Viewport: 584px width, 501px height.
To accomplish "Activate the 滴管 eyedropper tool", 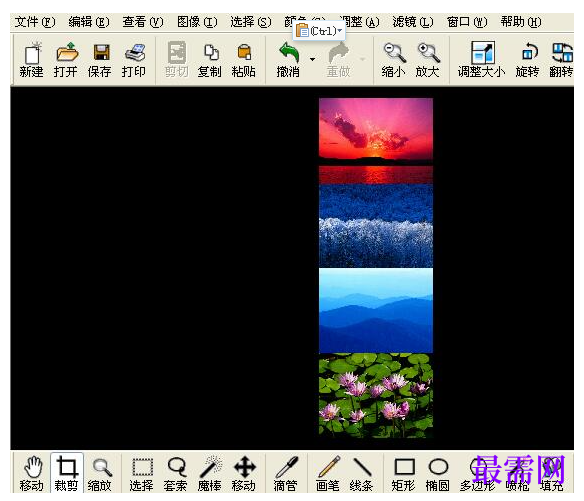I will pos(286,473).
